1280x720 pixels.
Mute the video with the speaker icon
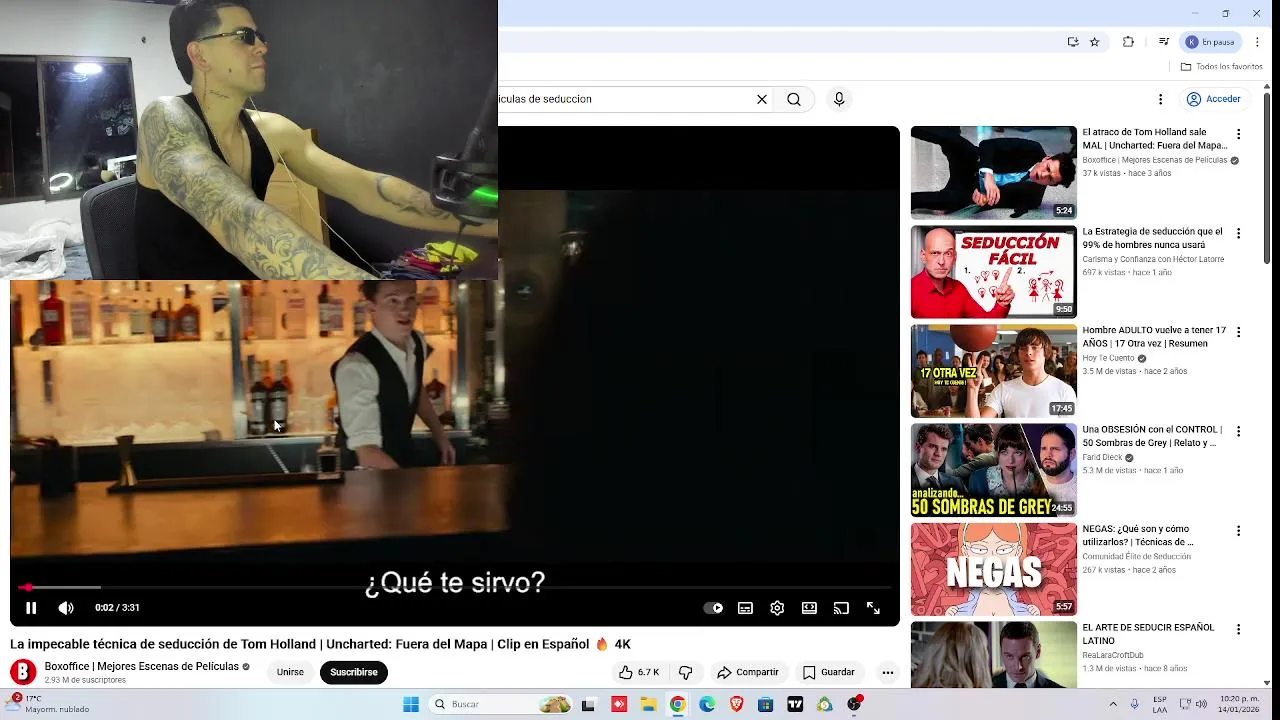coord(66,608)
